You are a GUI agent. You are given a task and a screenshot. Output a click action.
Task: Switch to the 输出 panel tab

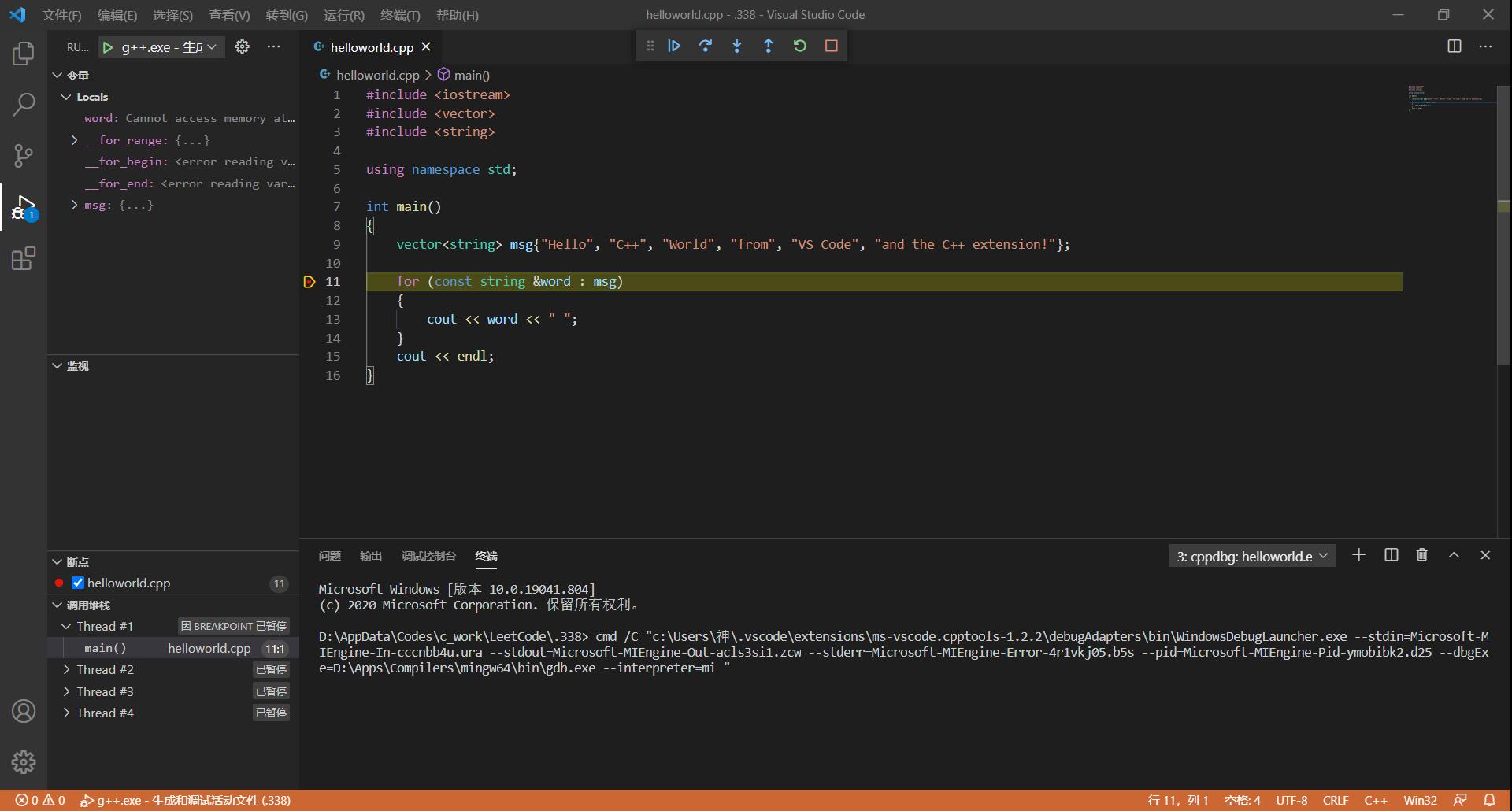[371, 556]
